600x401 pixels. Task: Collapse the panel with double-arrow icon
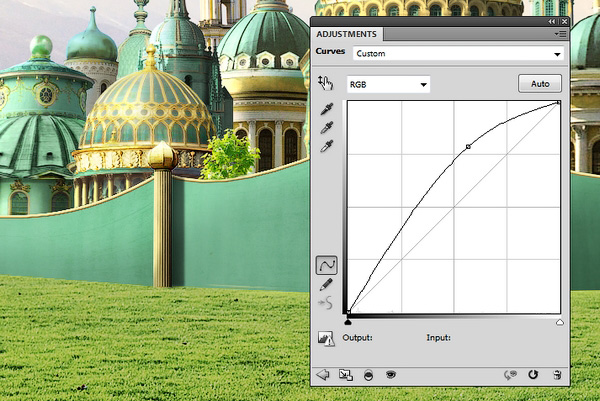pyautogui.click(x=551, y=22)
